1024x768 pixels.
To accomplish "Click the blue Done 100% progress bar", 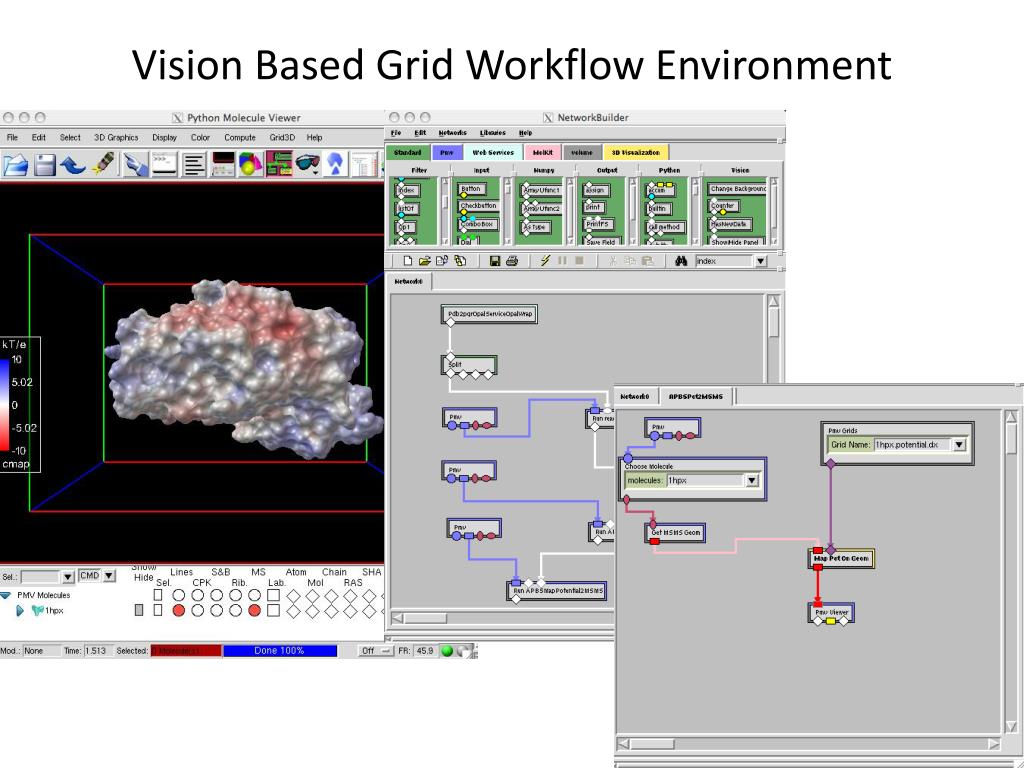I will tap(280, 650).
